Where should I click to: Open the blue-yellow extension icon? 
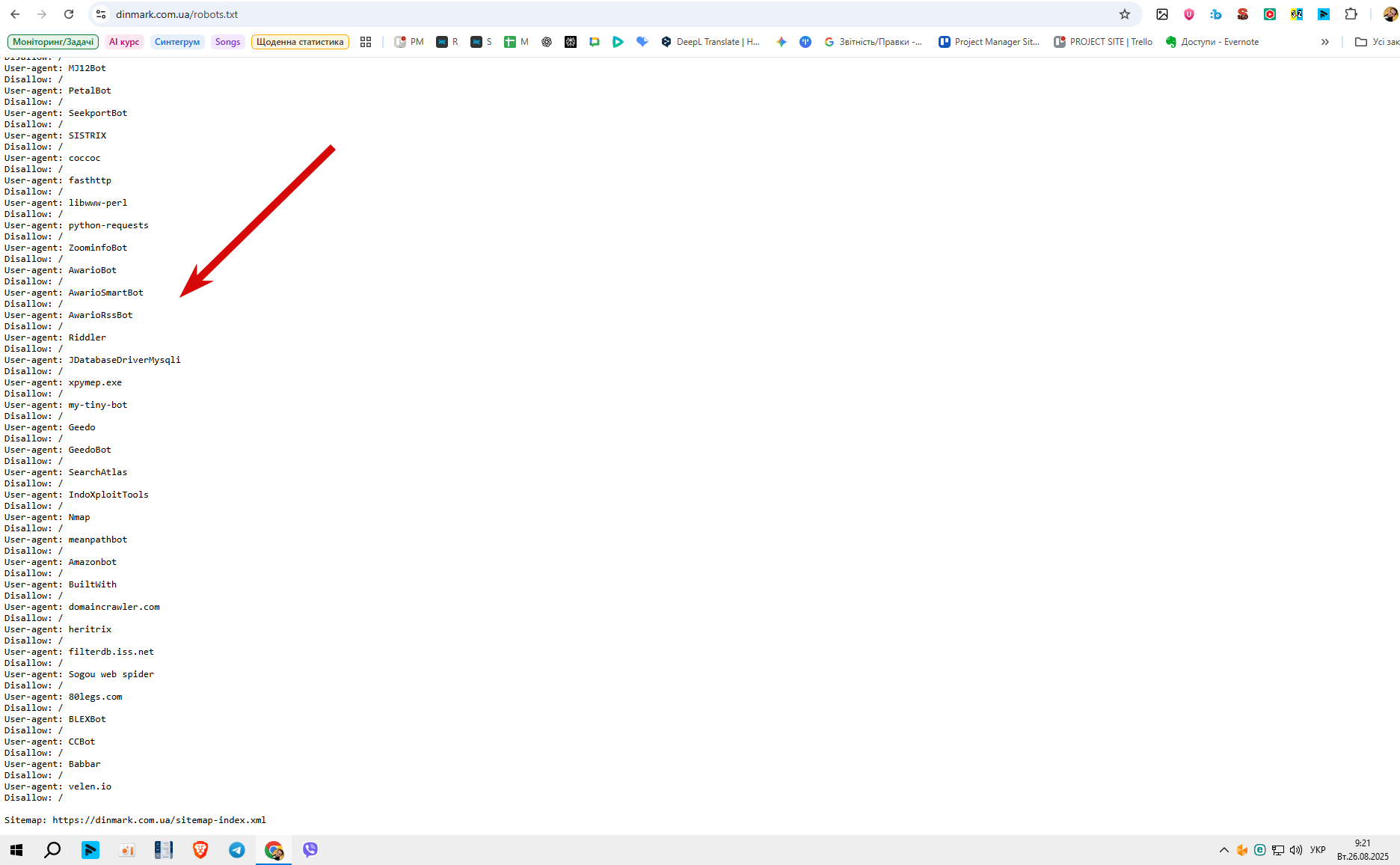click(x=1297, y=14)
